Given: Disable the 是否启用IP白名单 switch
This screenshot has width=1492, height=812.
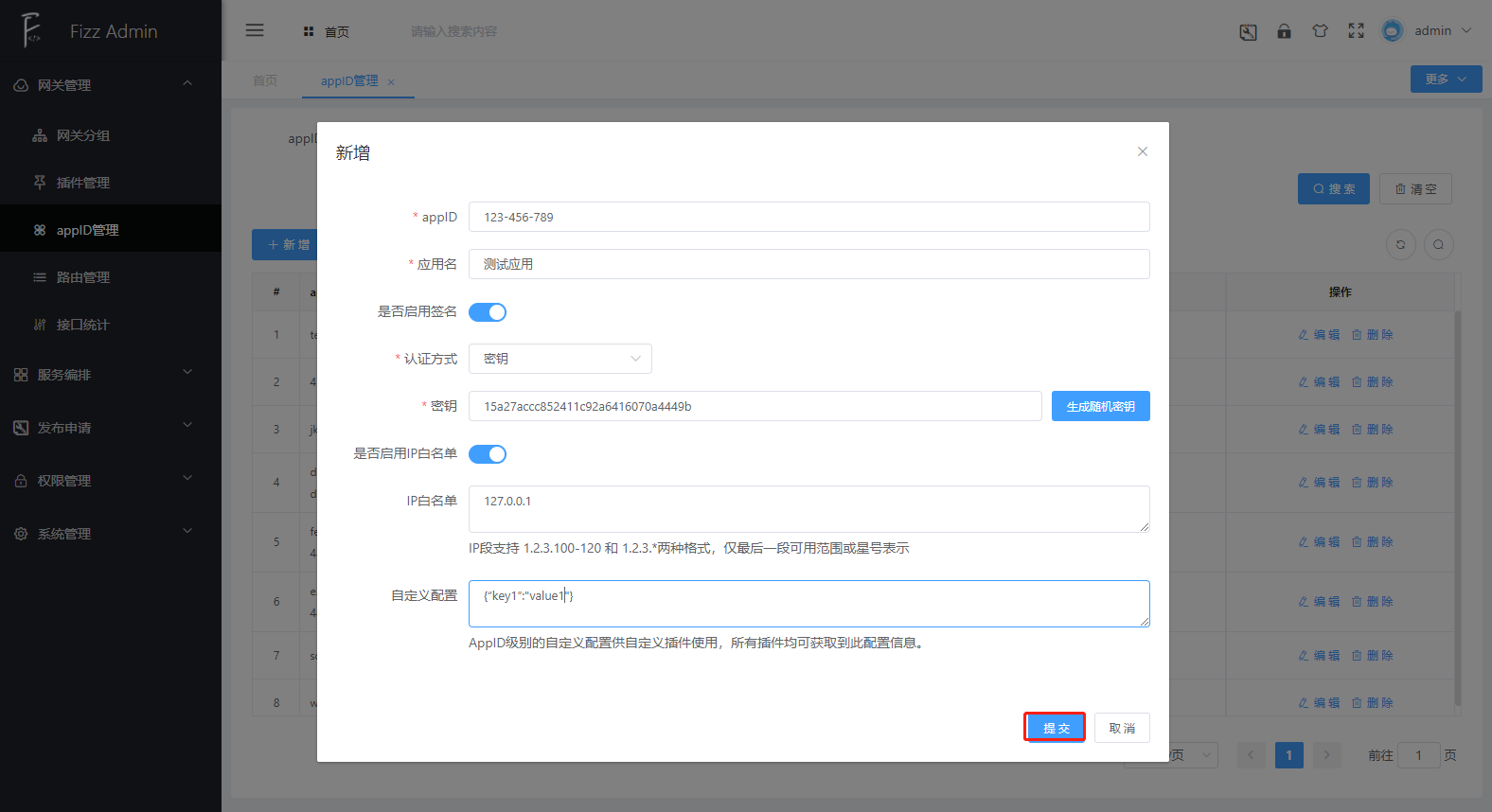Looking at the screenshot, I should point(488,454).
